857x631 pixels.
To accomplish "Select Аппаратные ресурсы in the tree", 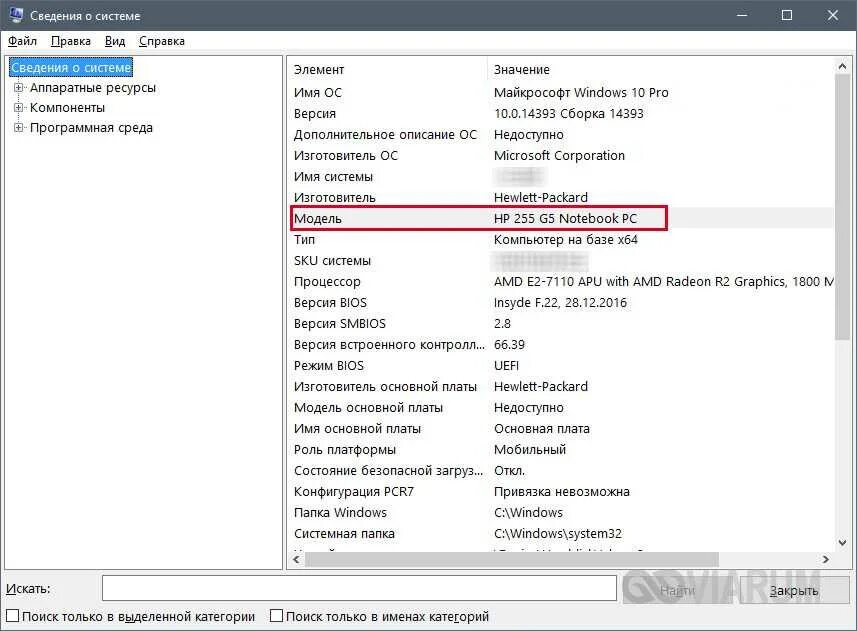I will pyautogui.click(x=93, y=87).
